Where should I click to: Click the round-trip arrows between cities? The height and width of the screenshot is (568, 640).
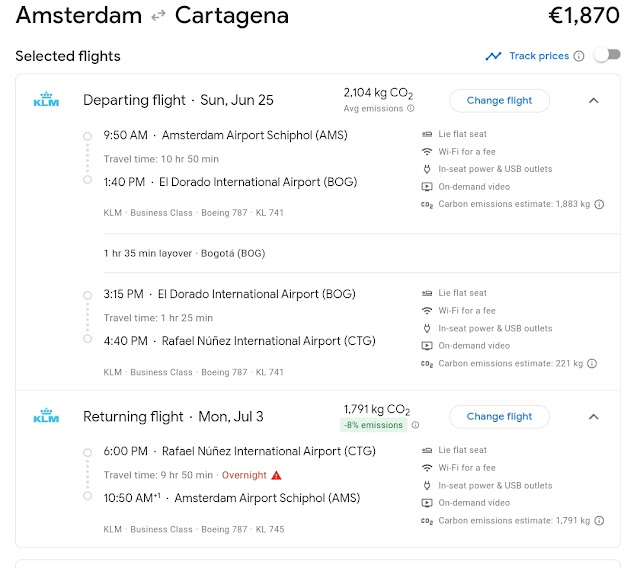[x=158, y=16]
